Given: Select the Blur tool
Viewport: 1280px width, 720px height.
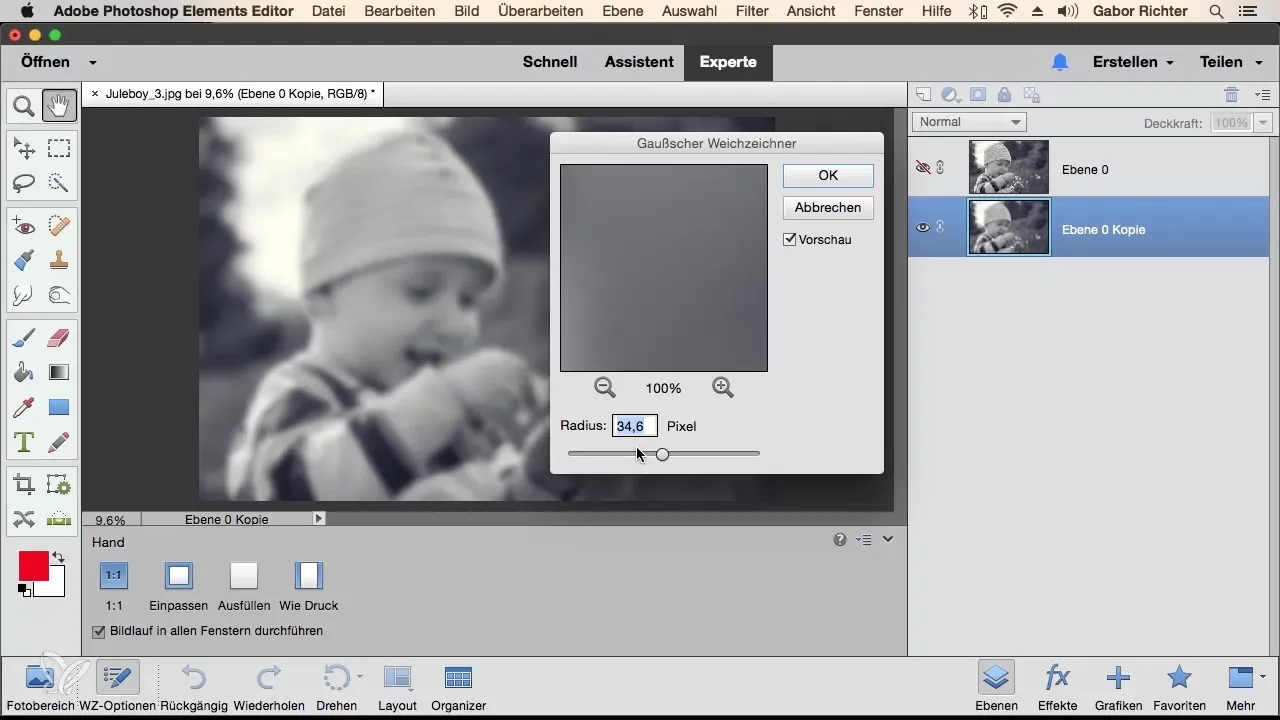Looking at the screenshot, I should pyautogui.click(x=24, y=295).
